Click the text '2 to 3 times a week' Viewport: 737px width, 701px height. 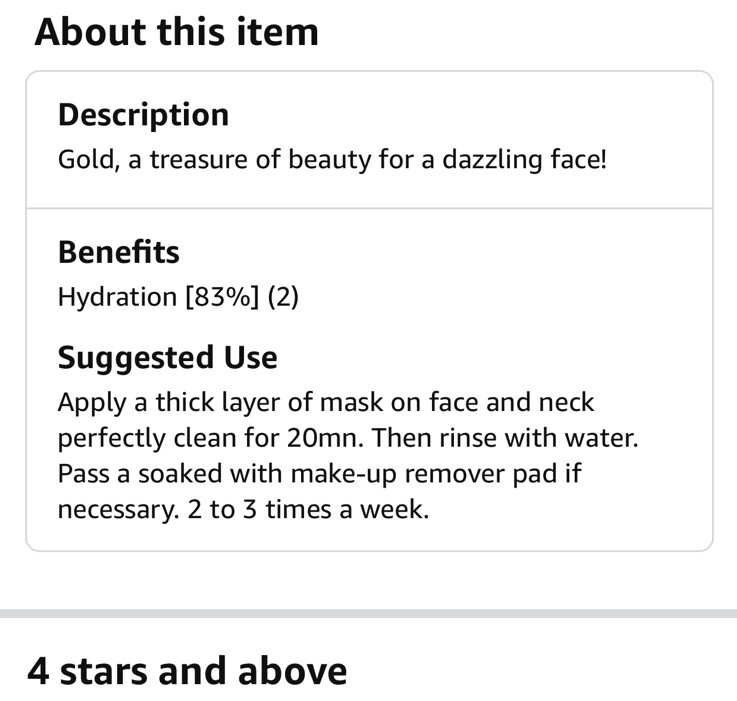point(308,510)
